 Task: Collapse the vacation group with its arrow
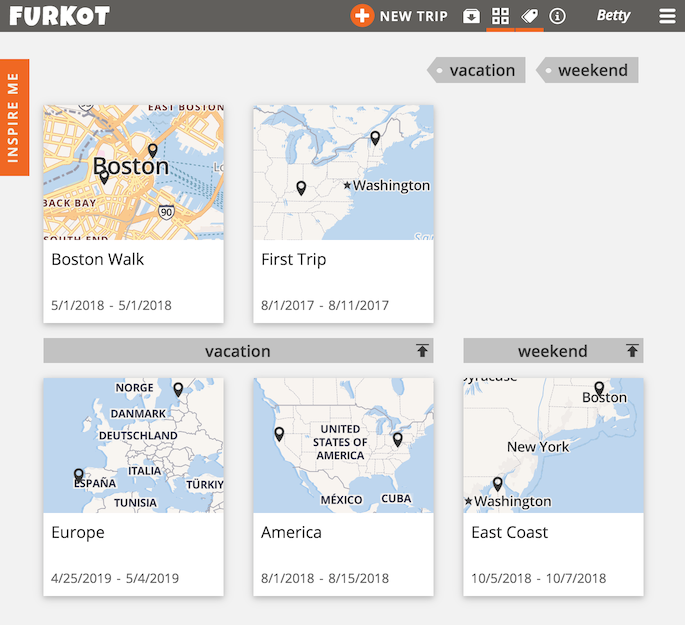pyautogui.click(x=422, y=350)
